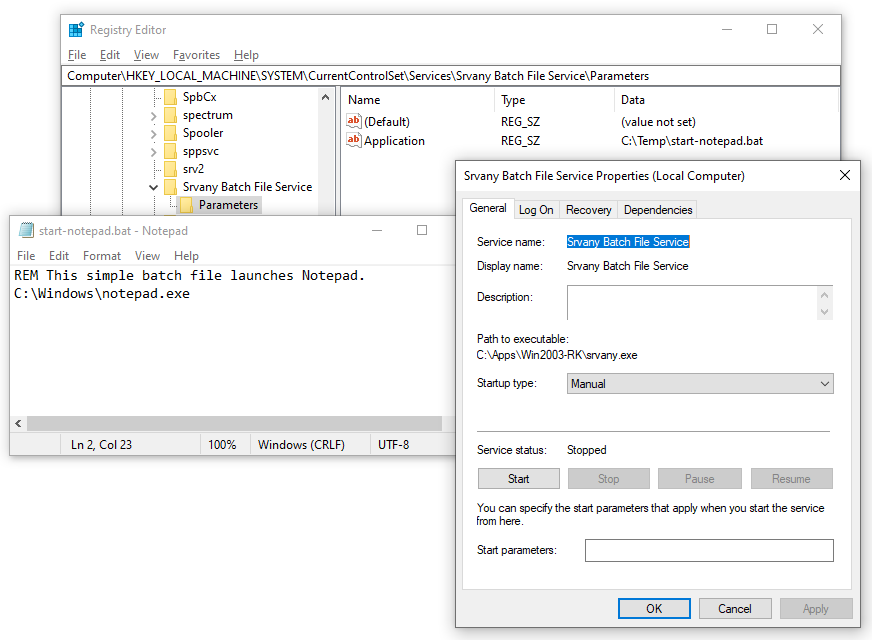Click the Start parameters input field
Screen dimensions: 872x640
coord(709,550)
